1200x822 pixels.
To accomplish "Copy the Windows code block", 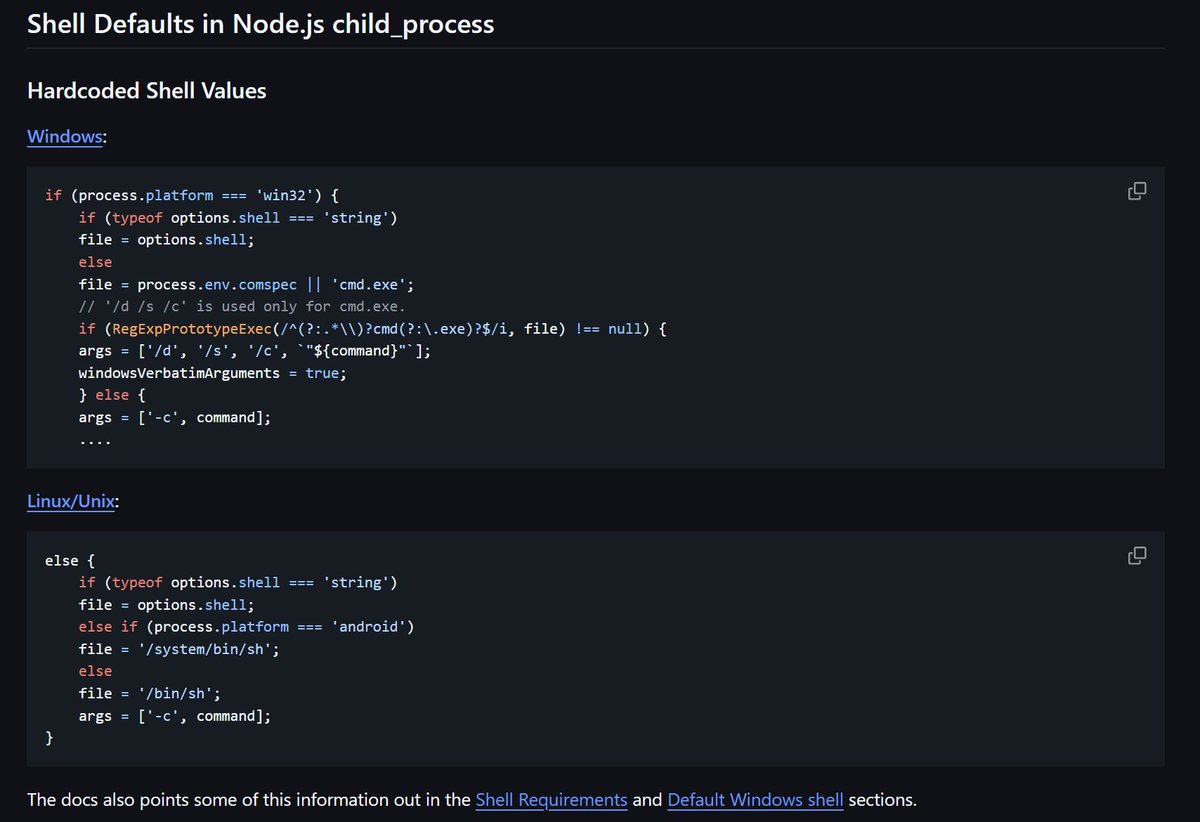I will 1137,191.
